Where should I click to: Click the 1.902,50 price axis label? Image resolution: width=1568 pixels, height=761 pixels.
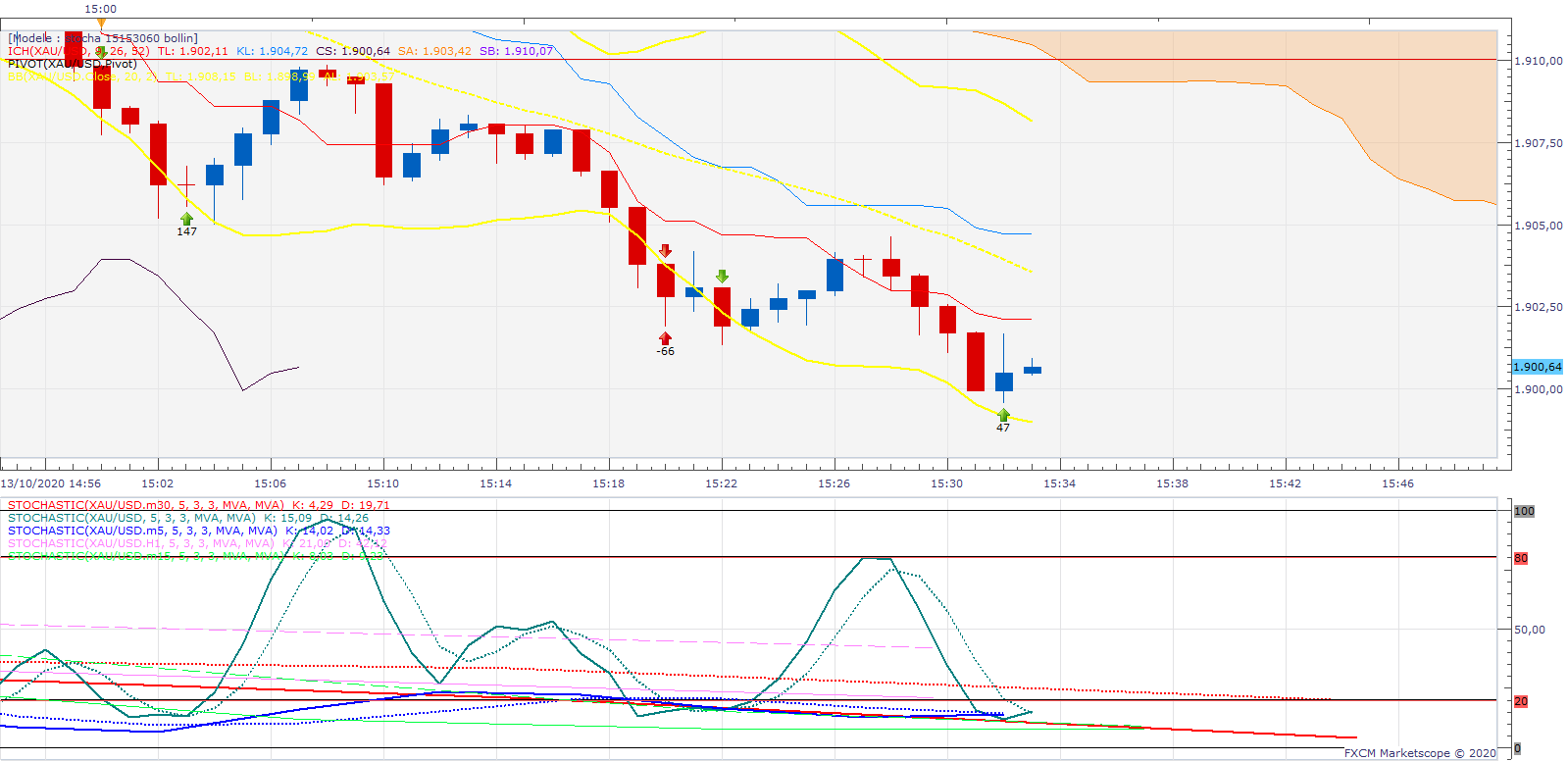pyautogui.click(x=1539, y=307)
